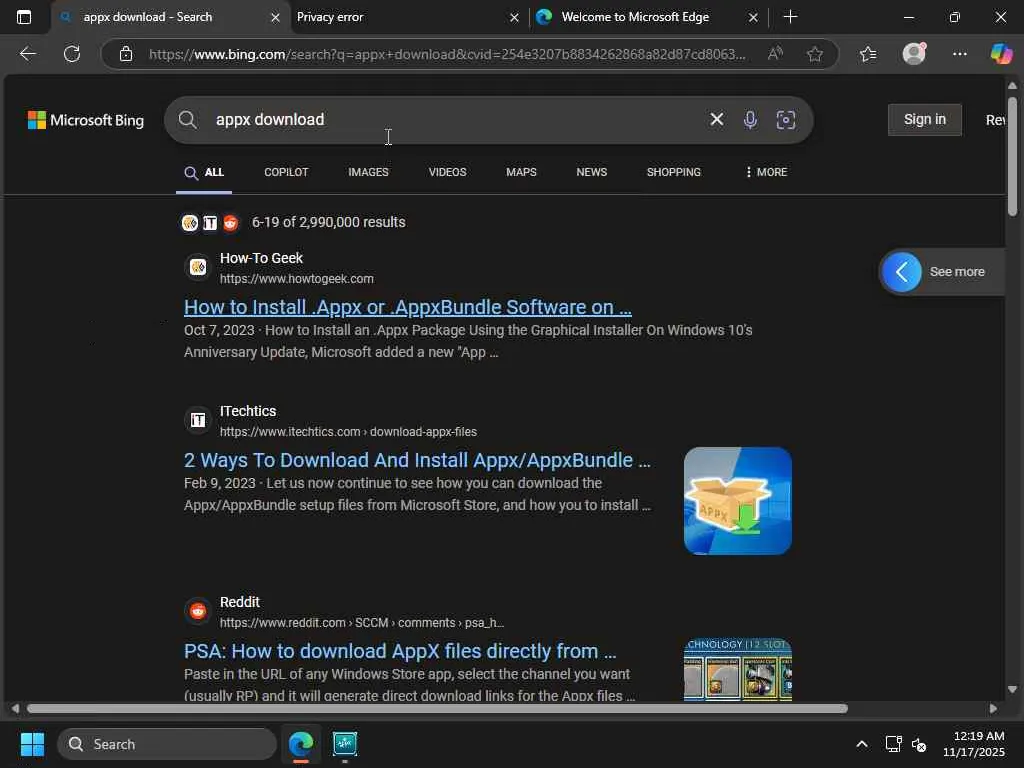
Task: Click the How-To Geek site favicon
Action: (x=198, y=267)
